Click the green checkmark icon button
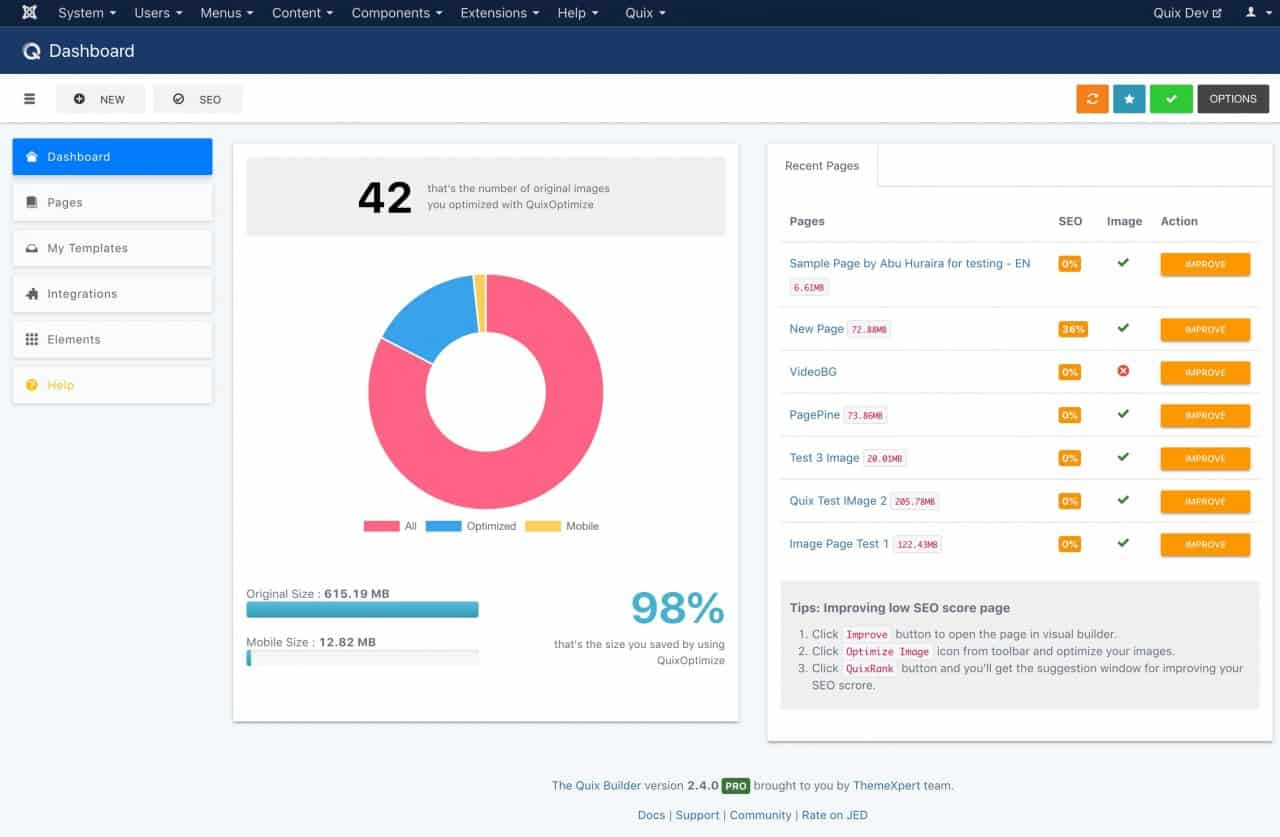1280x837 pixels. point(1171,99)
